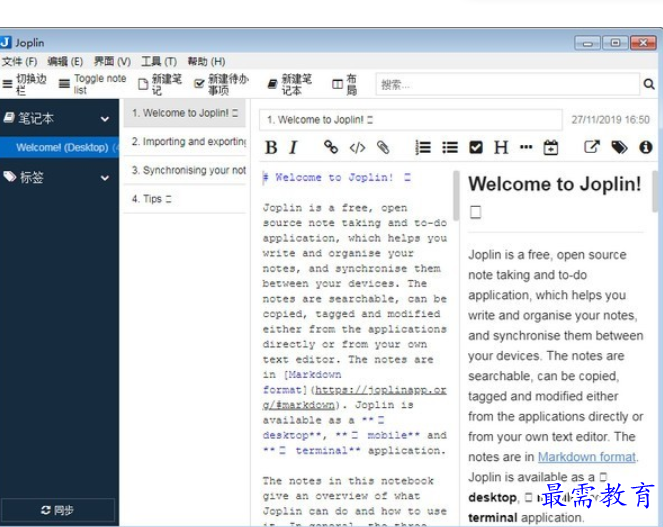
Task: Insert a checkbox item from the toolbar
Action: click(476, 147)
